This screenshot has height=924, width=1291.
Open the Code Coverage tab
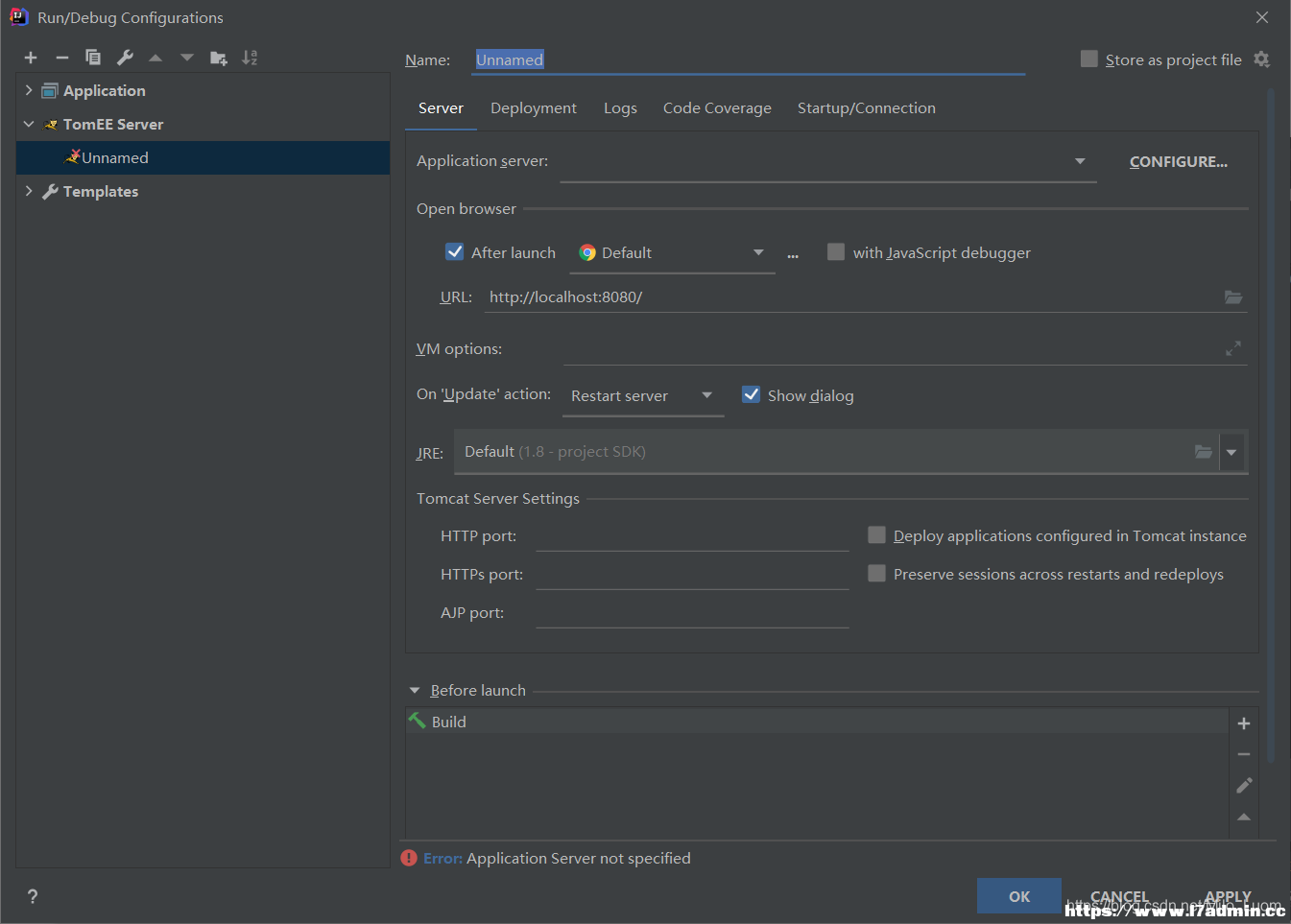point(717,108)
